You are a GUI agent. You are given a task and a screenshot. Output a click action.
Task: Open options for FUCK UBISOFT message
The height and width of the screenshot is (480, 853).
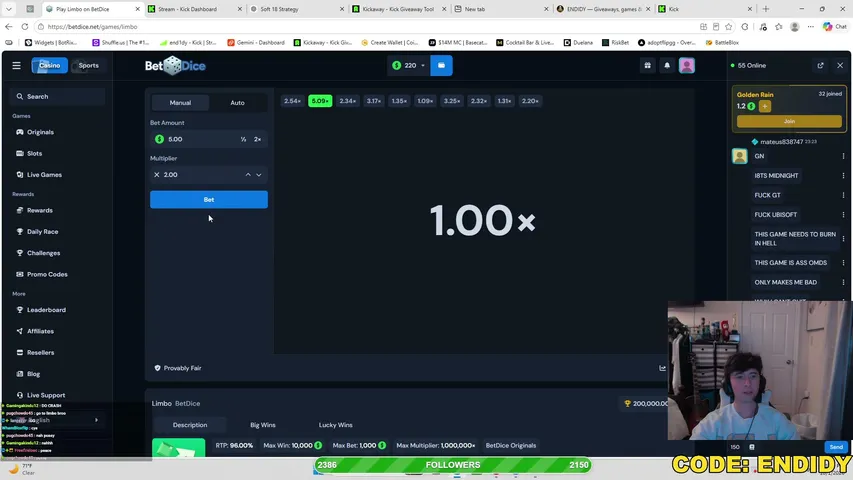click(x=843, y=215)
